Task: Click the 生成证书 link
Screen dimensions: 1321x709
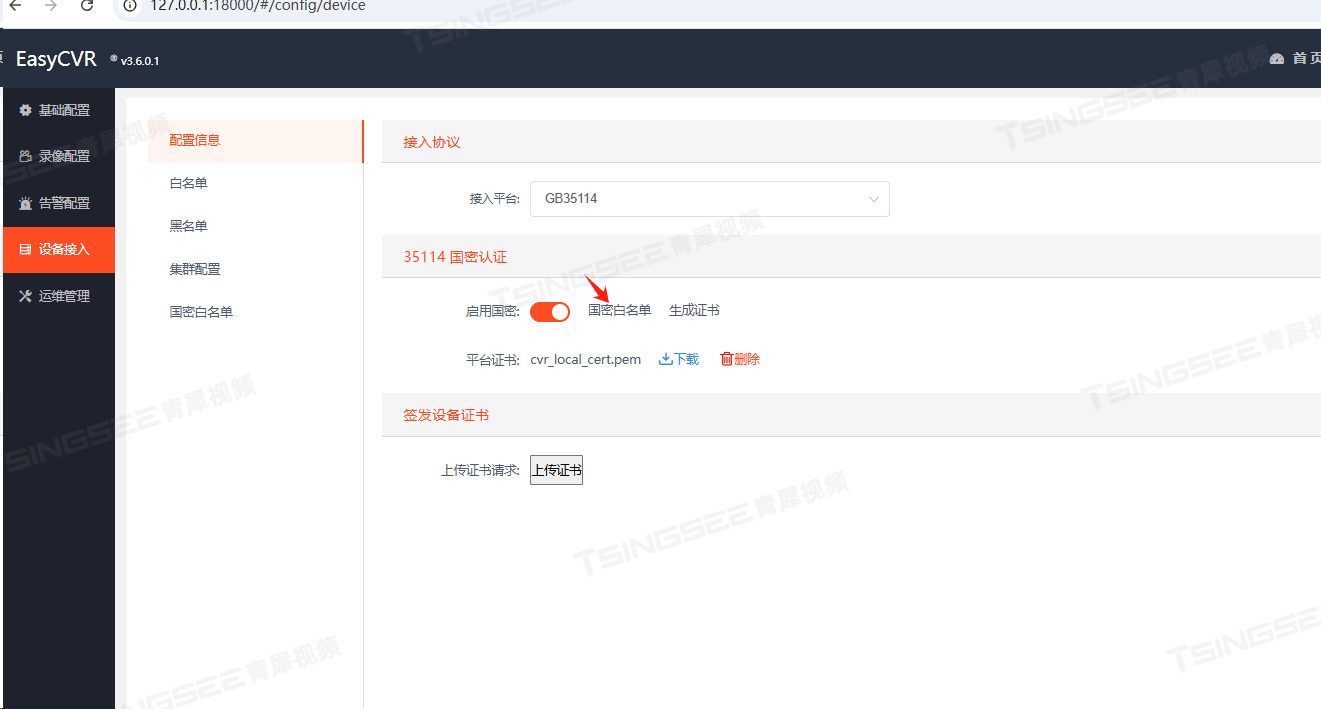Action: tap(694, 311)
